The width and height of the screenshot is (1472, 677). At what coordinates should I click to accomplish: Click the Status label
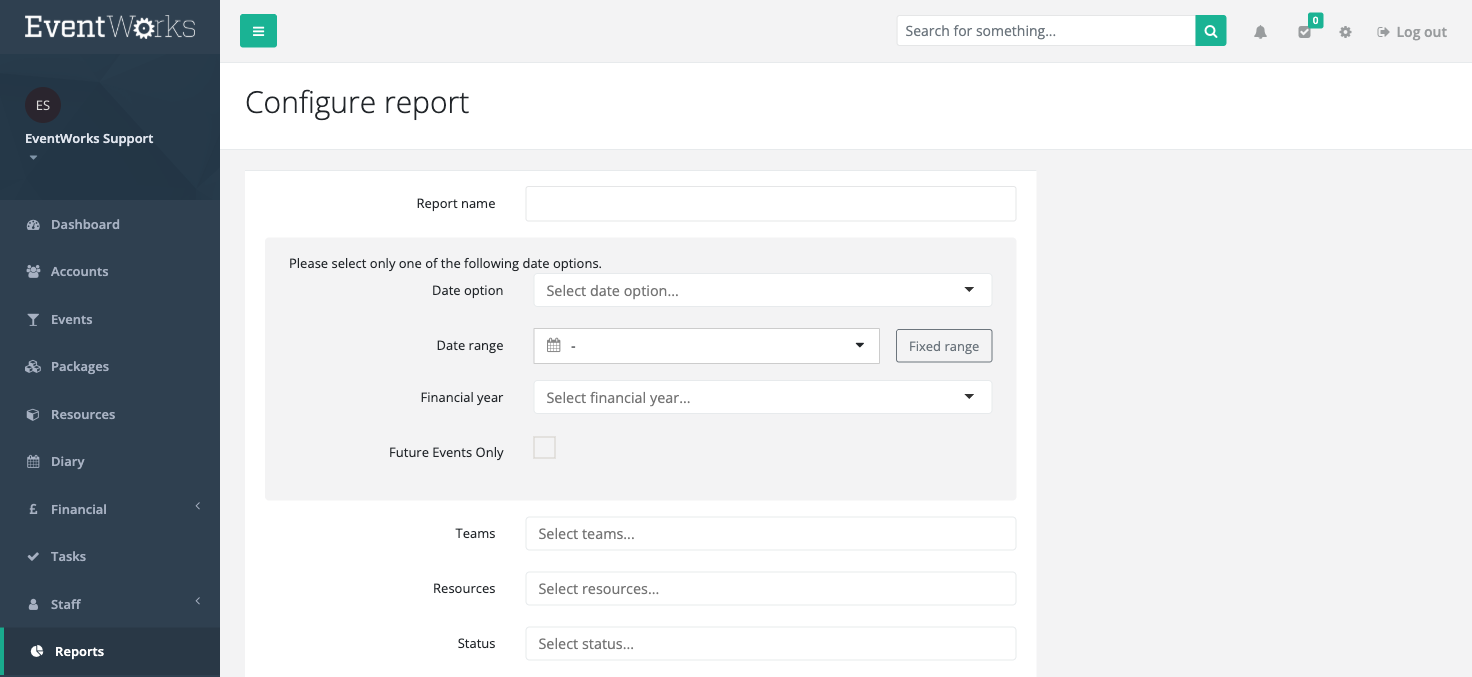pos(476,644)
